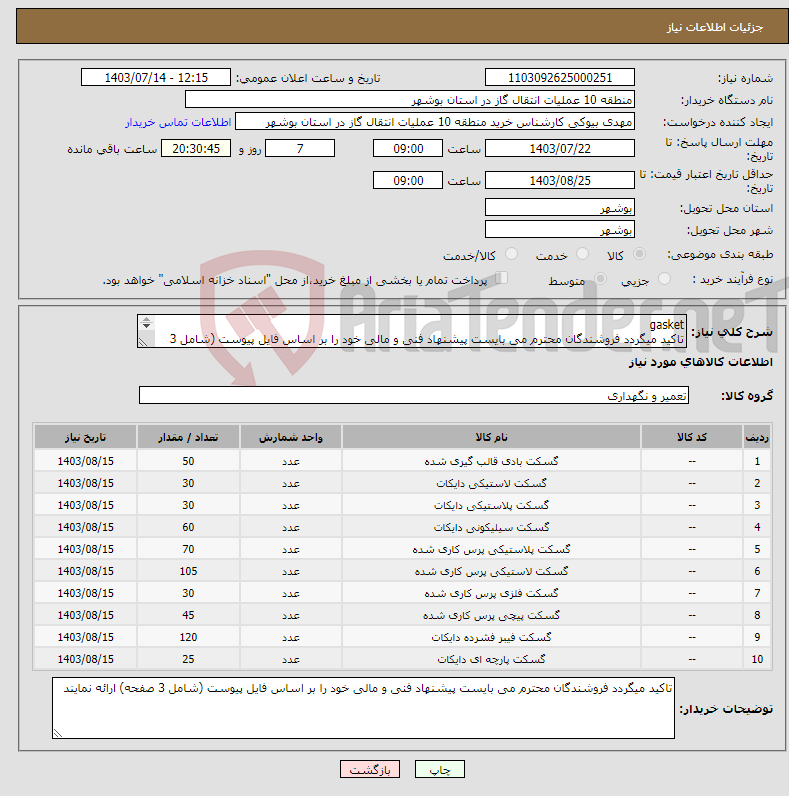This screenshot has width=789, height=796.
Task: Click the goods group field تعمیر و نگهداری
Action: click(x=414, y=395)
